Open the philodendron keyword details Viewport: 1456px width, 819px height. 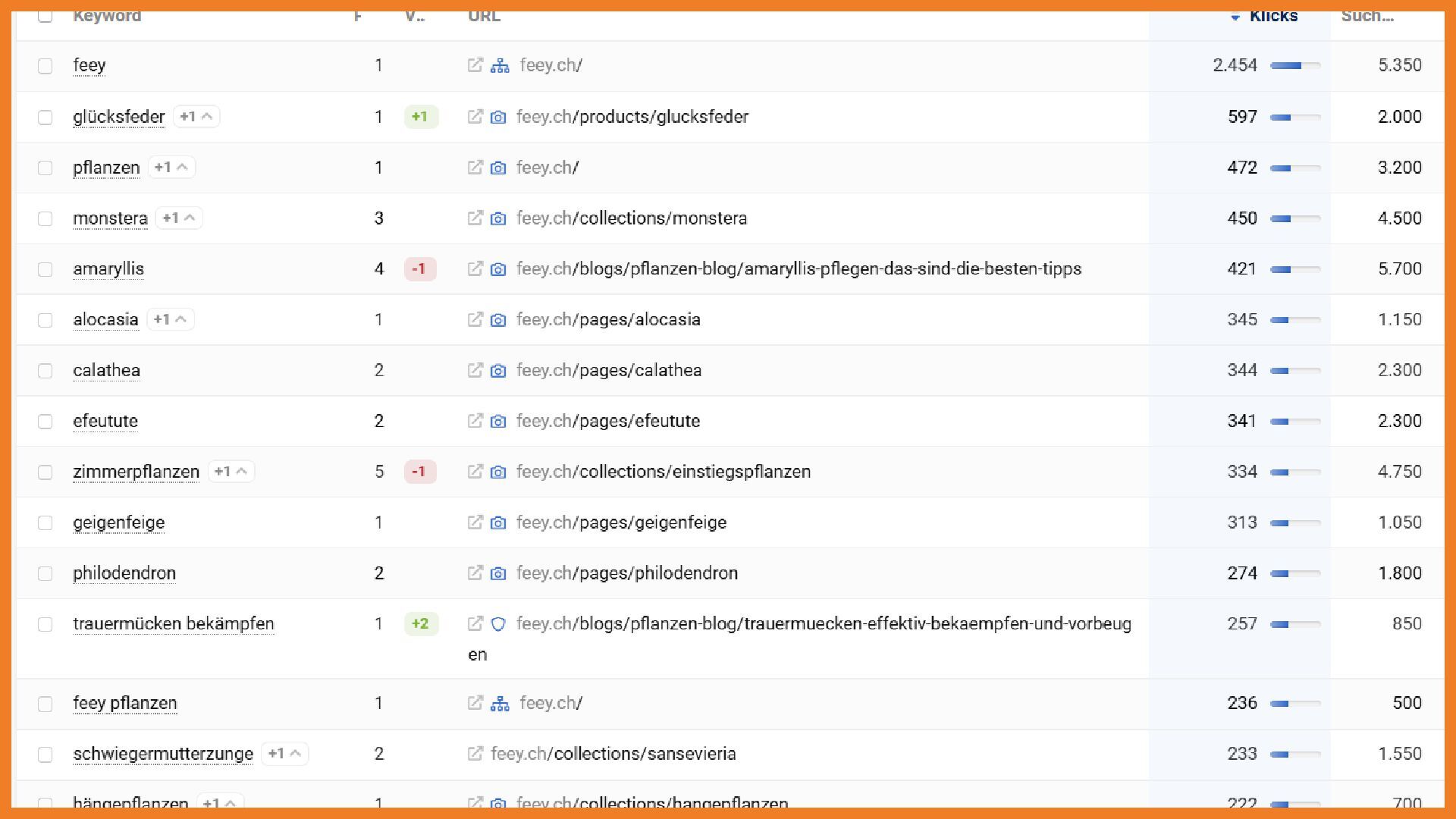[124, 573]
